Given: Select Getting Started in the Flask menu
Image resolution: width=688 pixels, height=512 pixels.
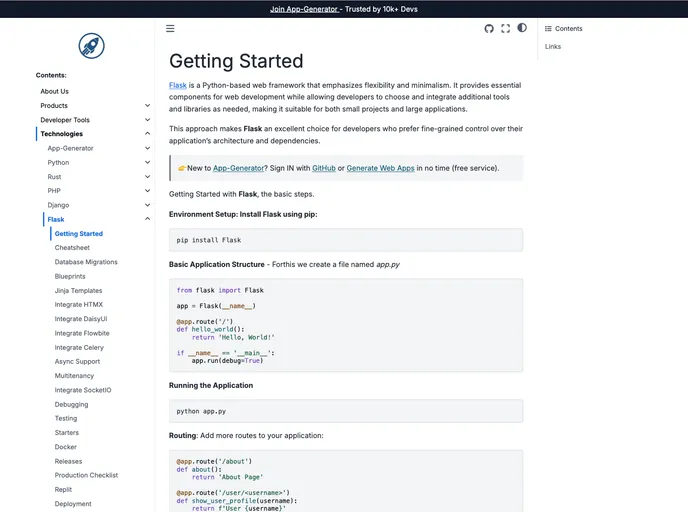Looking at the screenshot, I should click(x=79, y=234).
